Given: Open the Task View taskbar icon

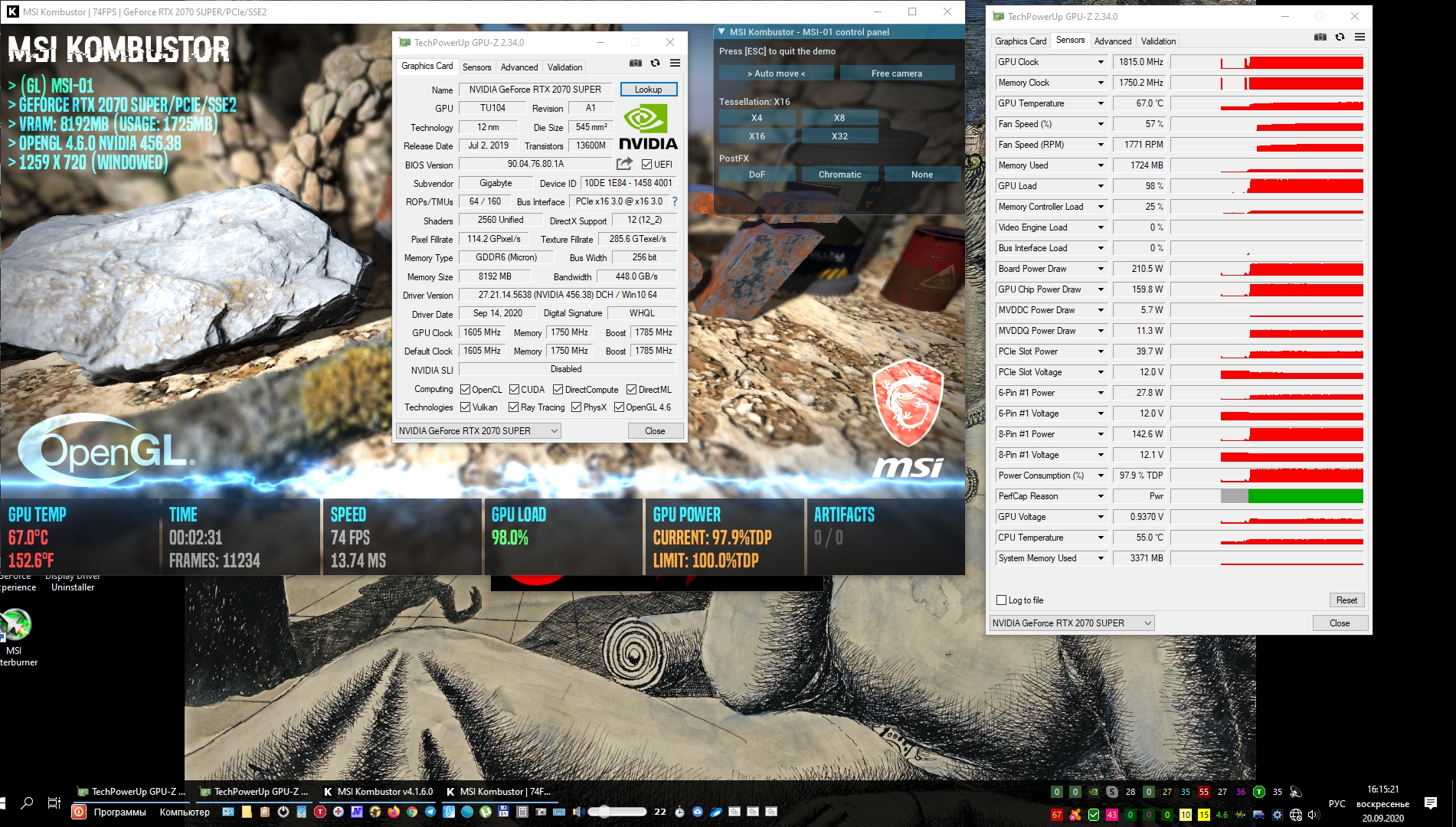Looking at the screenshot, I should [x=54, y=802].
